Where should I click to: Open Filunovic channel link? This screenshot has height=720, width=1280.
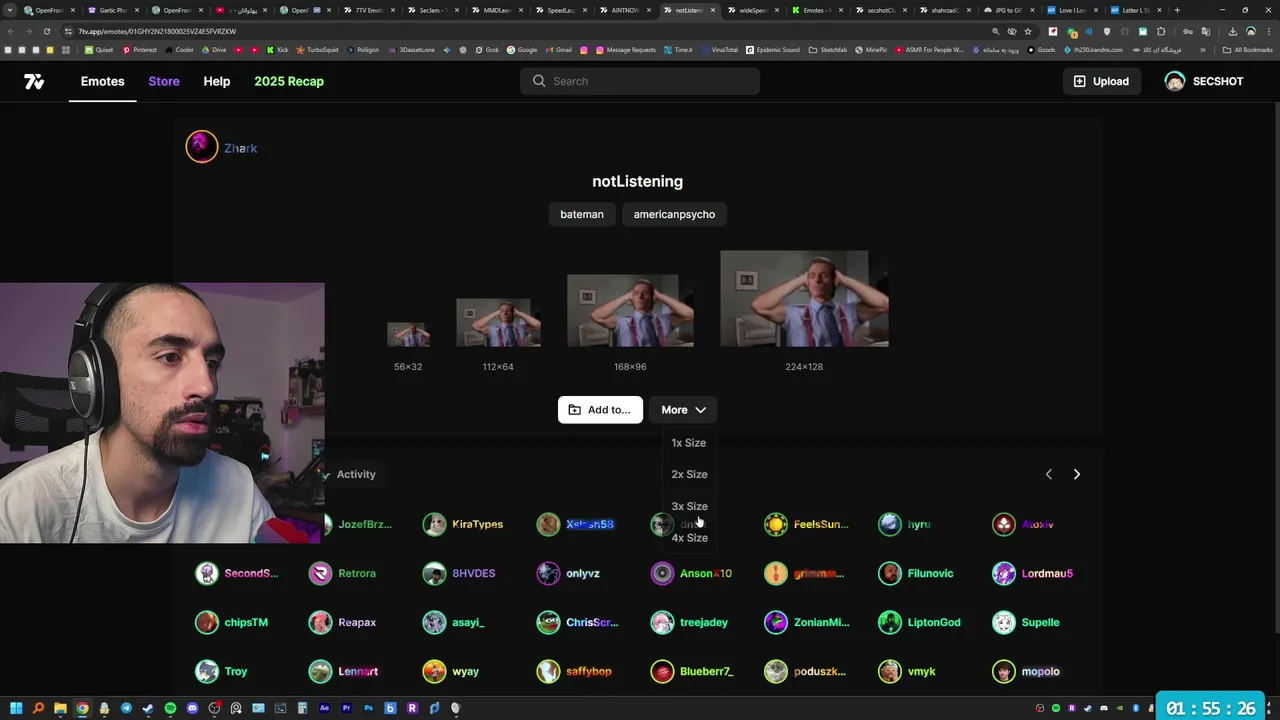pyautogui.click(x=930, y=573)
